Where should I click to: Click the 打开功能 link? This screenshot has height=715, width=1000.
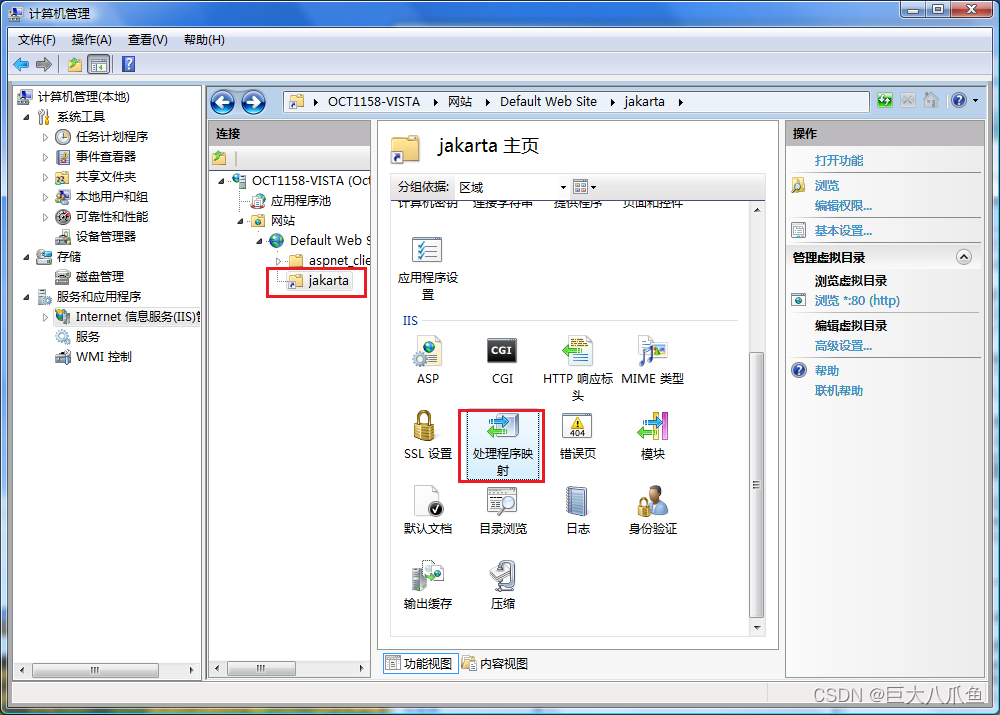[839, 161]
